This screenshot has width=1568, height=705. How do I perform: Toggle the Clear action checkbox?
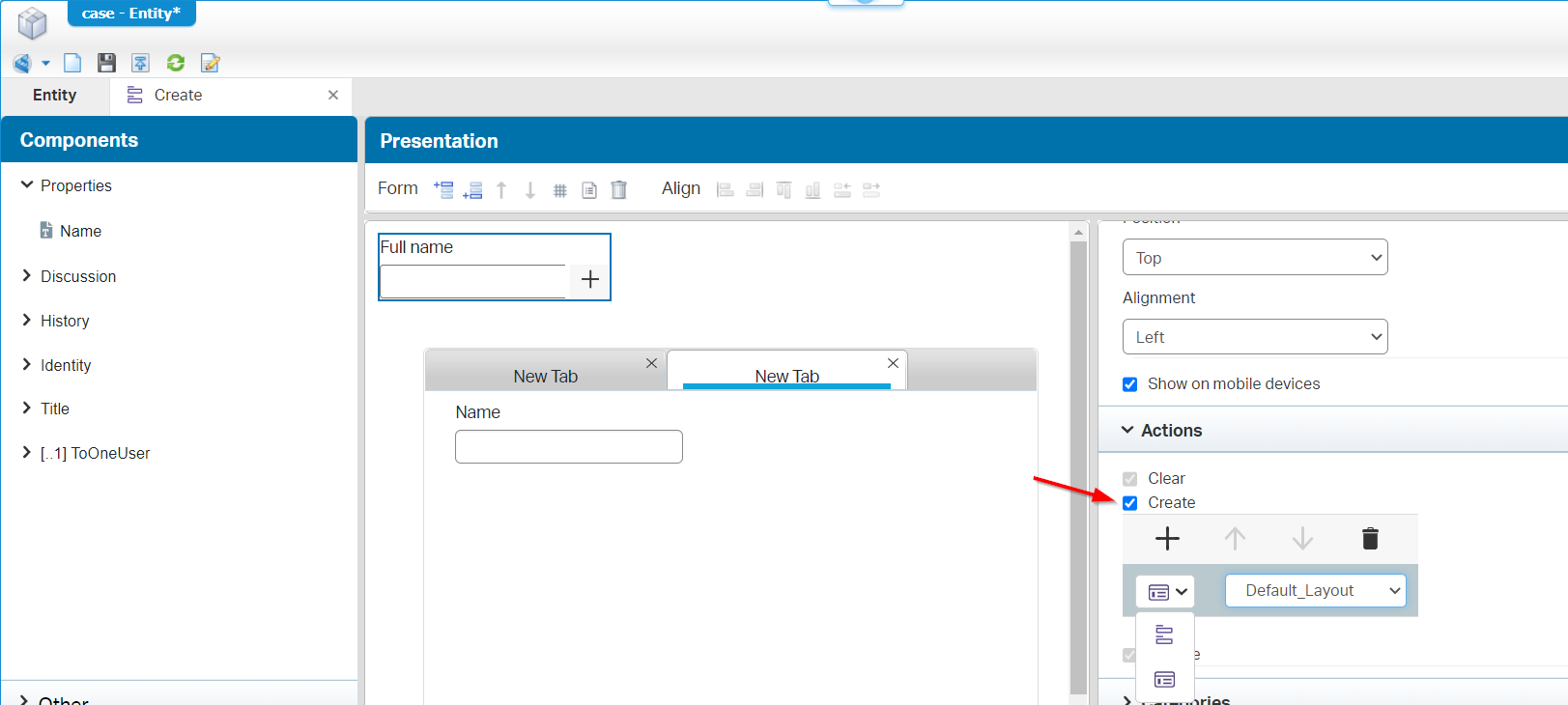1130,479
